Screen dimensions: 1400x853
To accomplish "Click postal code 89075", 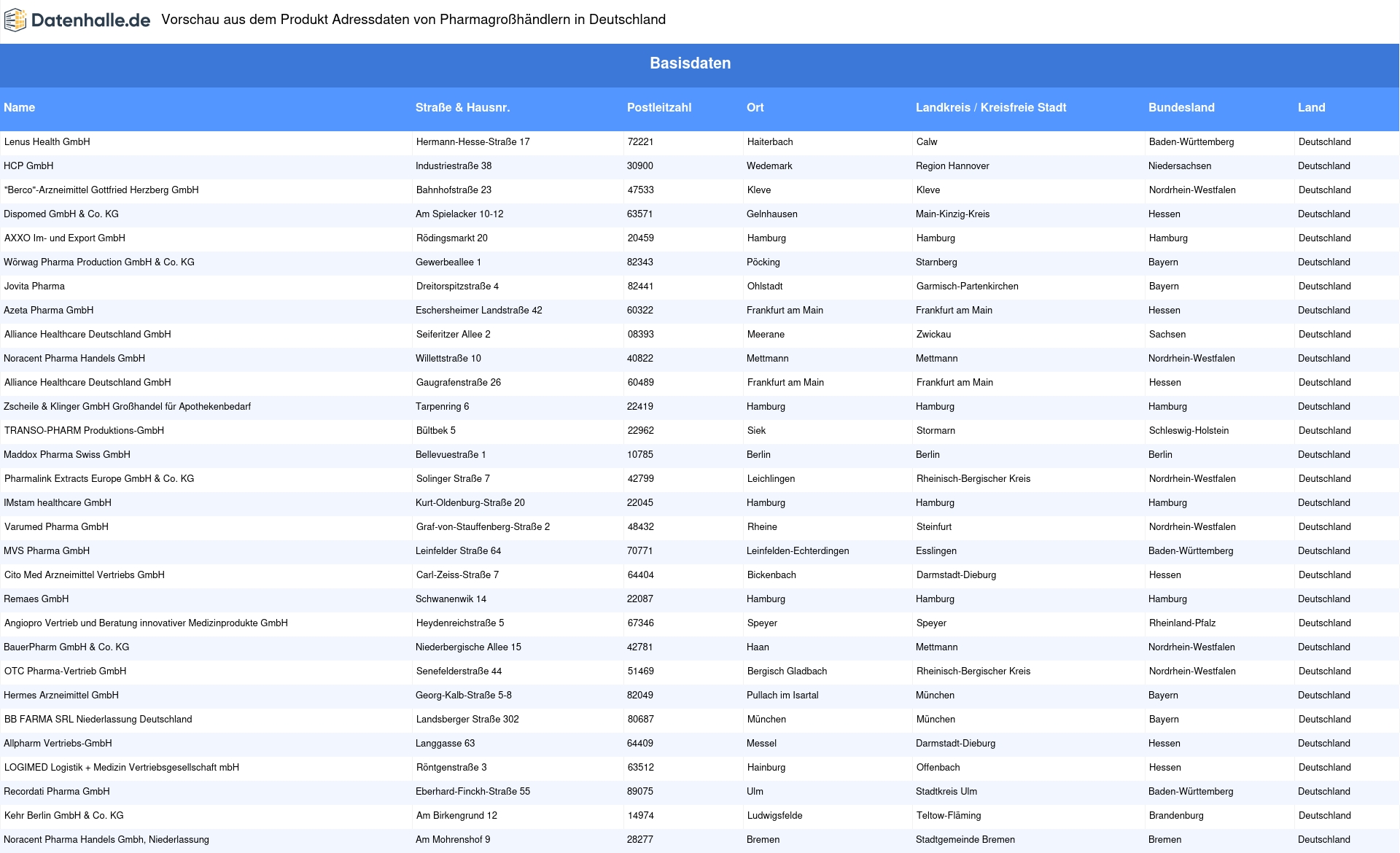I will [640, 791].
